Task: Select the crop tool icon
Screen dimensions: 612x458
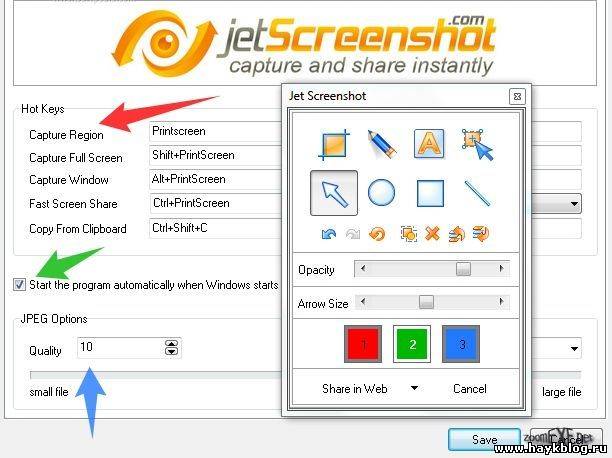Action: point(334,145)
